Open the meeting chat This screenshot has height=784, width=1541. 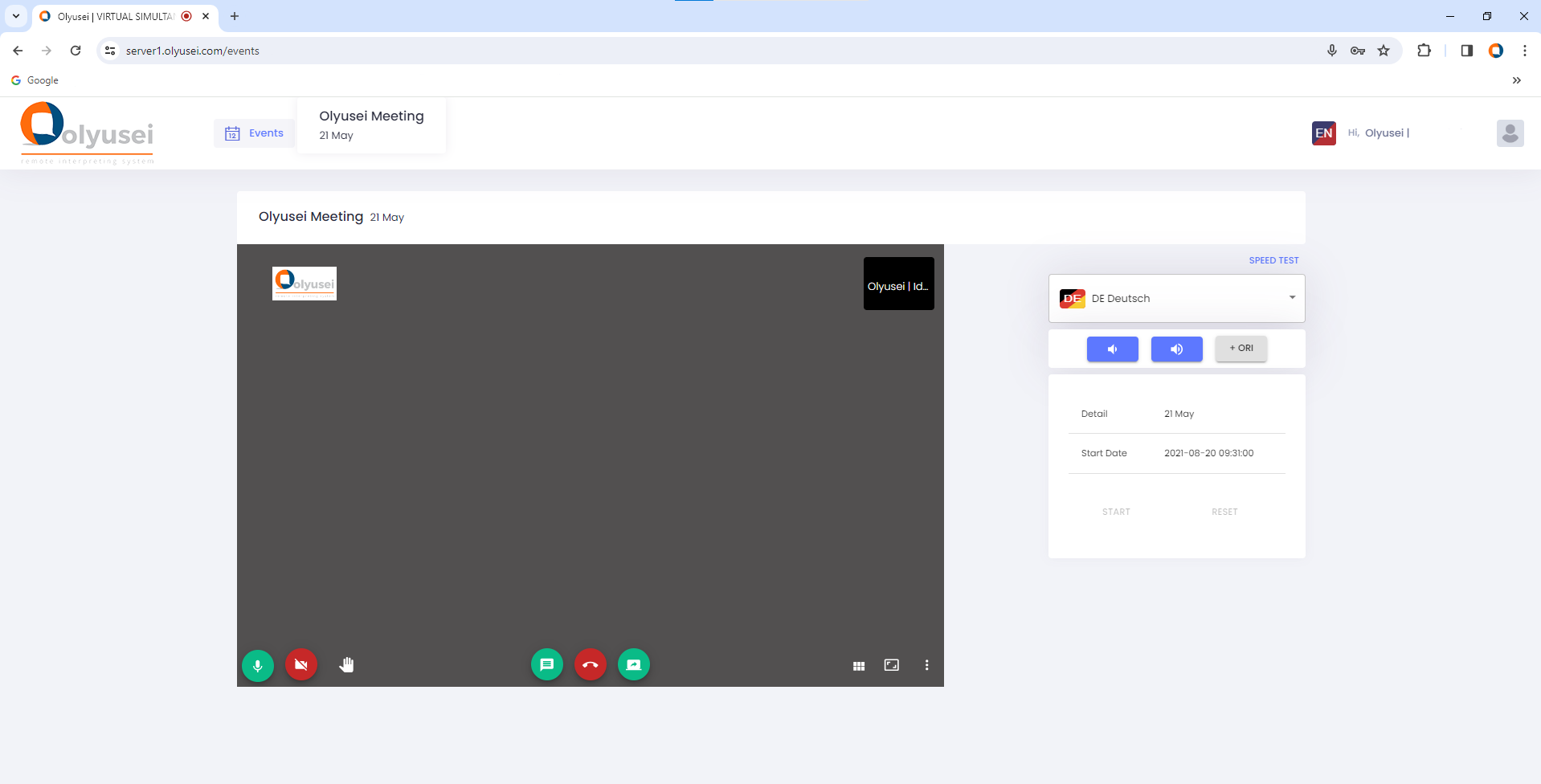[x=547, y=665]
